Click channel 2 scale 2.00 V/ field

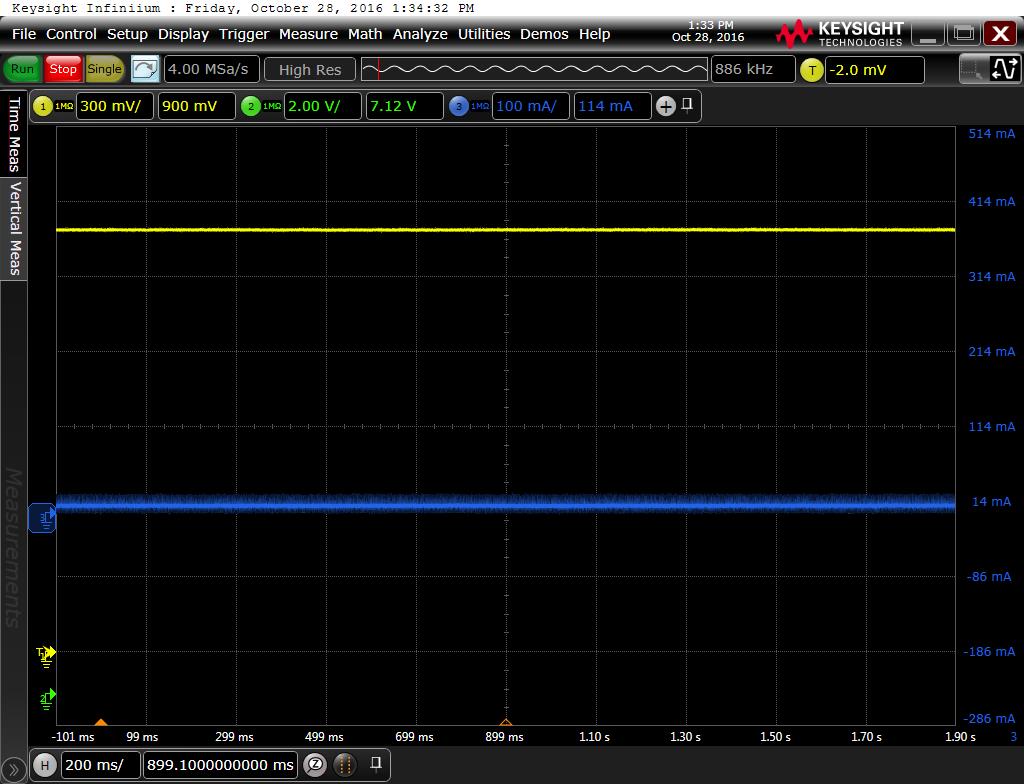click(323, 106)
